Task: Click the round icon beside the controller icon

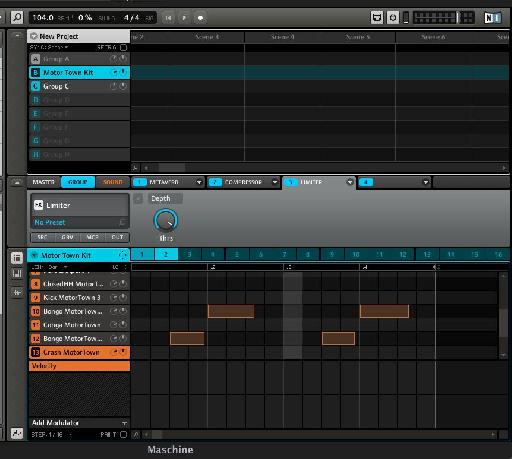Action: coord(393,17)
